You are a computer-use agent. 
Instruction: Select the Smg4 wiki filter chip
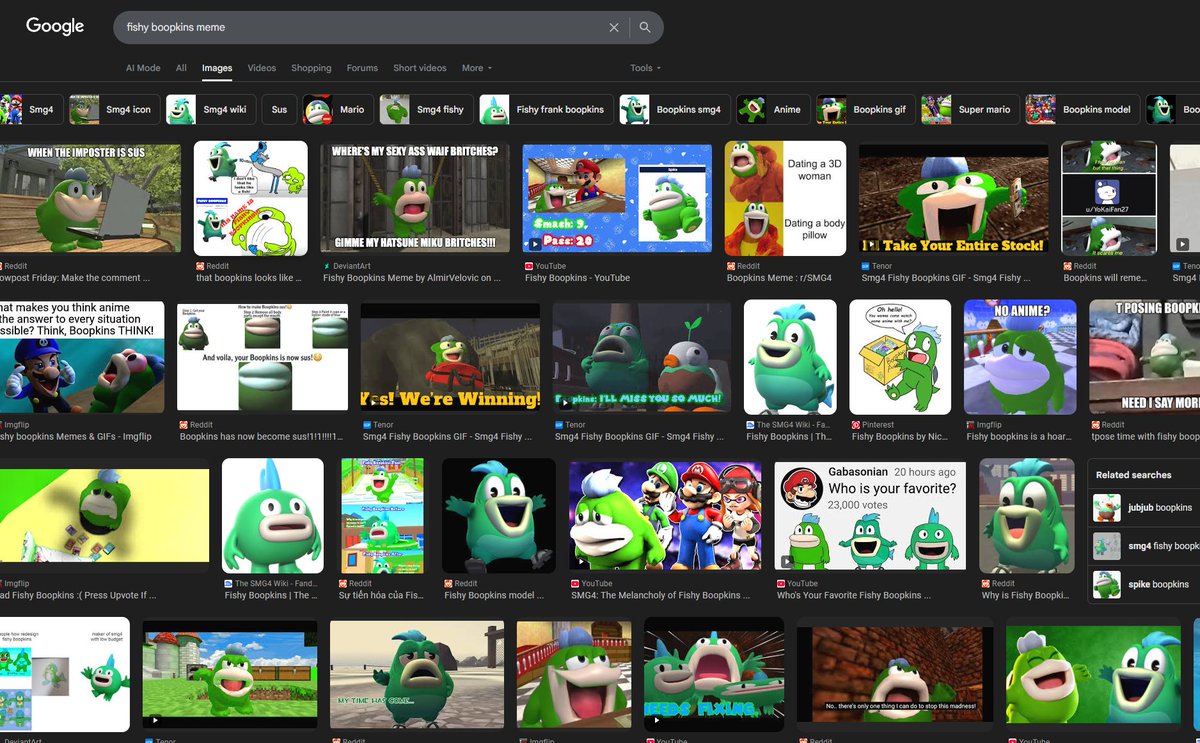coord(211,109)
